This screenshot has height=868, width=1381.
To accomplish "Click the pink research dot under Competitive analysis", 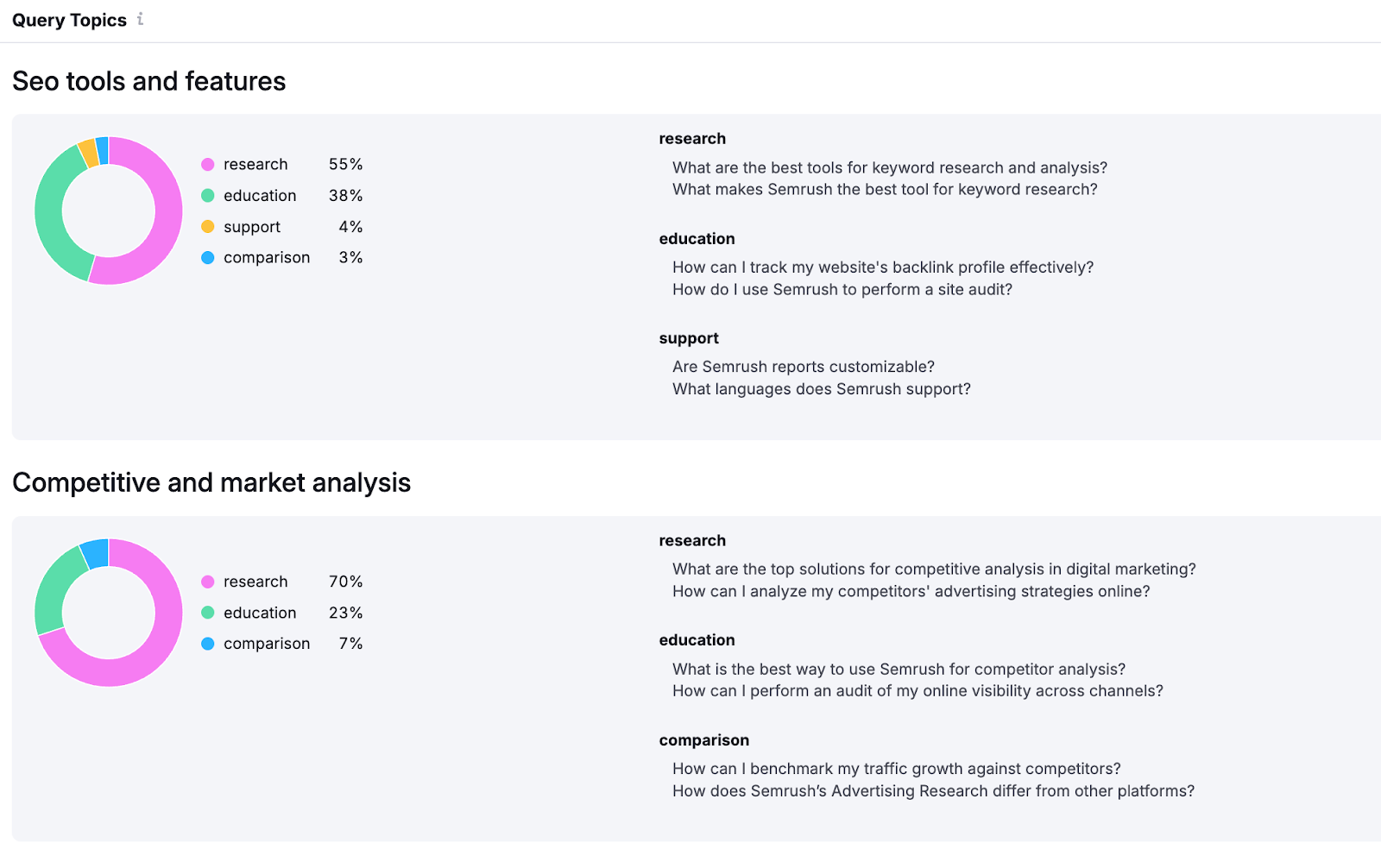I will pyautogui.click(x=208, y=582).
